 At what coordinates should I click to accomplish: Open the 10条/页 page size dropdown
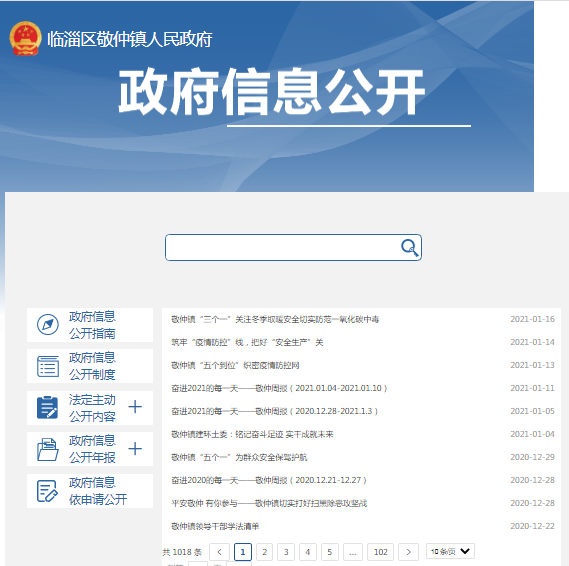tap(450, 551)
